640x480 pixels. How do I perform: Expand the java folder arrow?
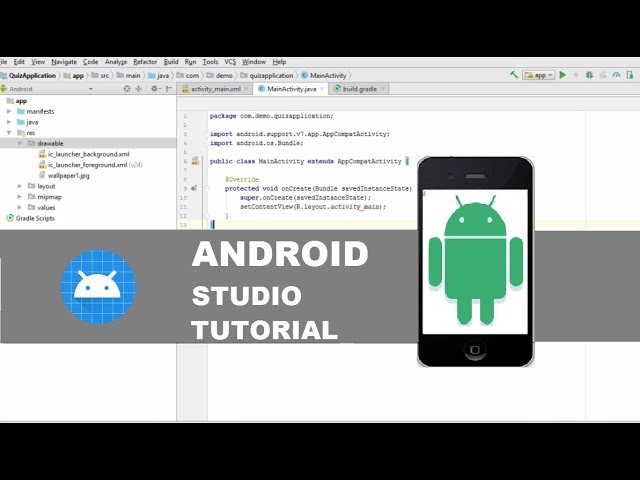[9, 122]
